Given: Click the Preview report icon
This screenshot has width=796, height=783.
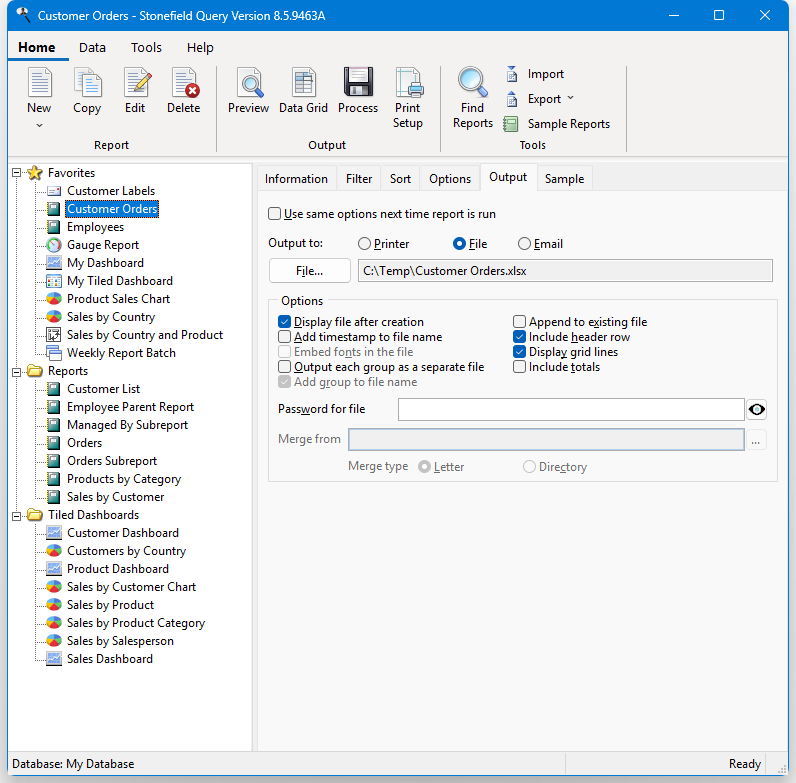Looking at the screenshot, I should pos(248,84).
